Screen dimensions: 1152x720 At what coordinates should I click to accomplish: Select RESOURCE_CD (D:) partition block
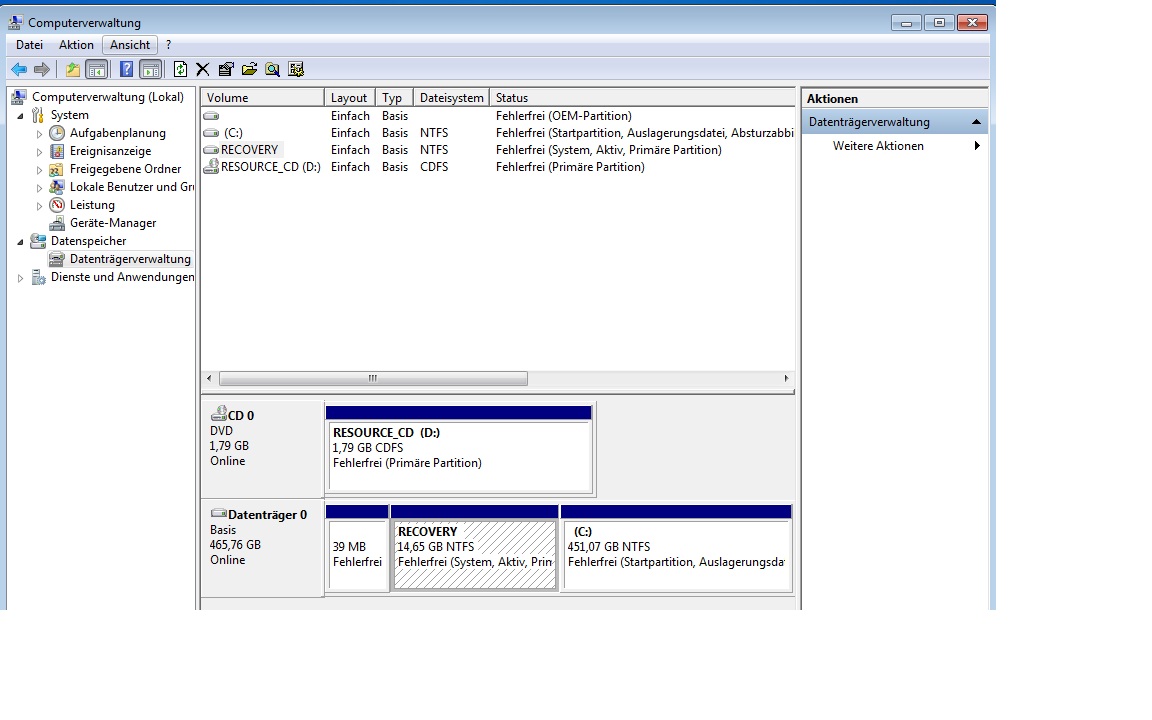[459, 449]
